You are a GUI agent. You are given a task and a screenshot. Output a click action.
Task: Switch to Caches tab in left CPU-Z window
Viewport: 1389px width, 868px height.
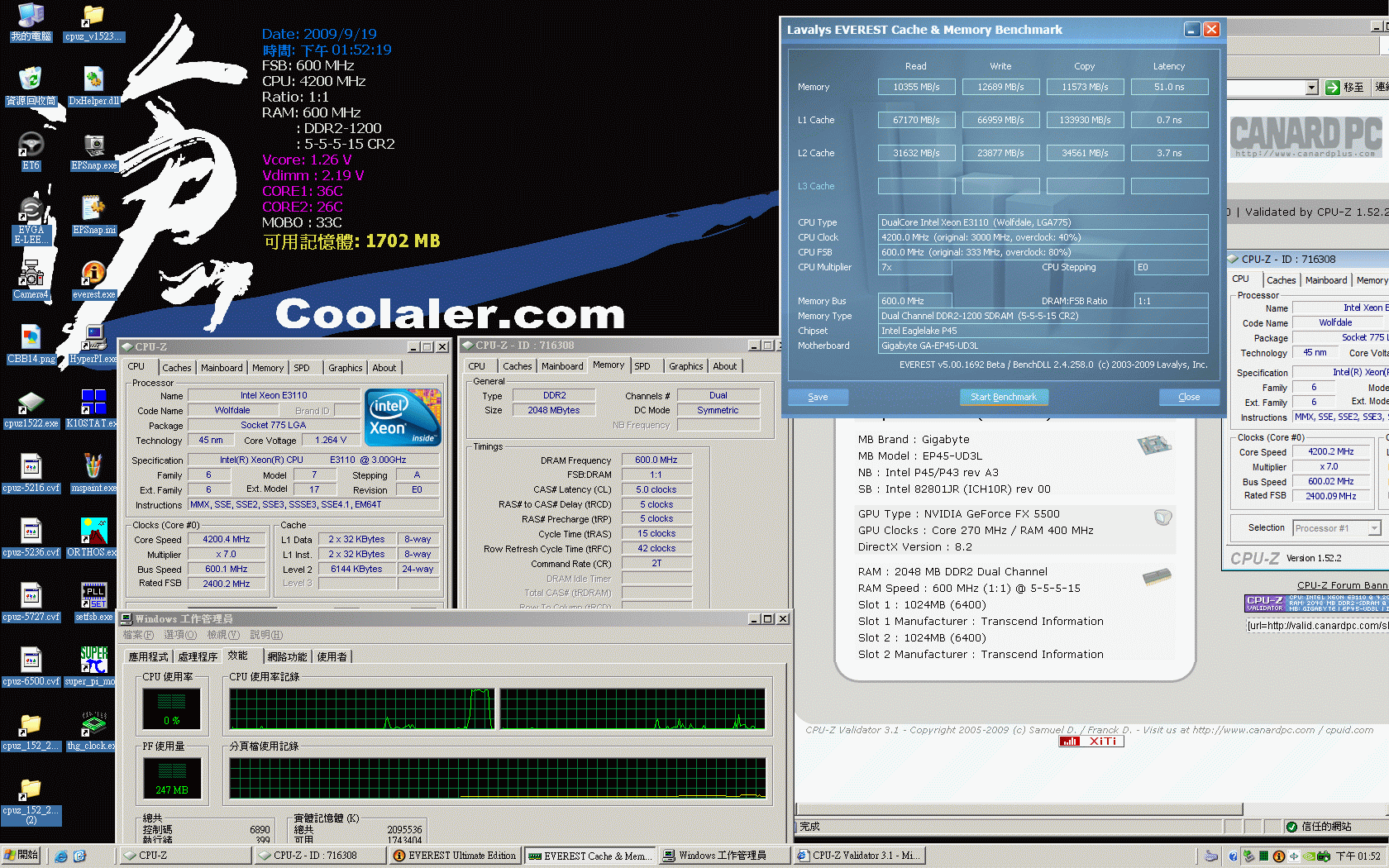[176, 368]
